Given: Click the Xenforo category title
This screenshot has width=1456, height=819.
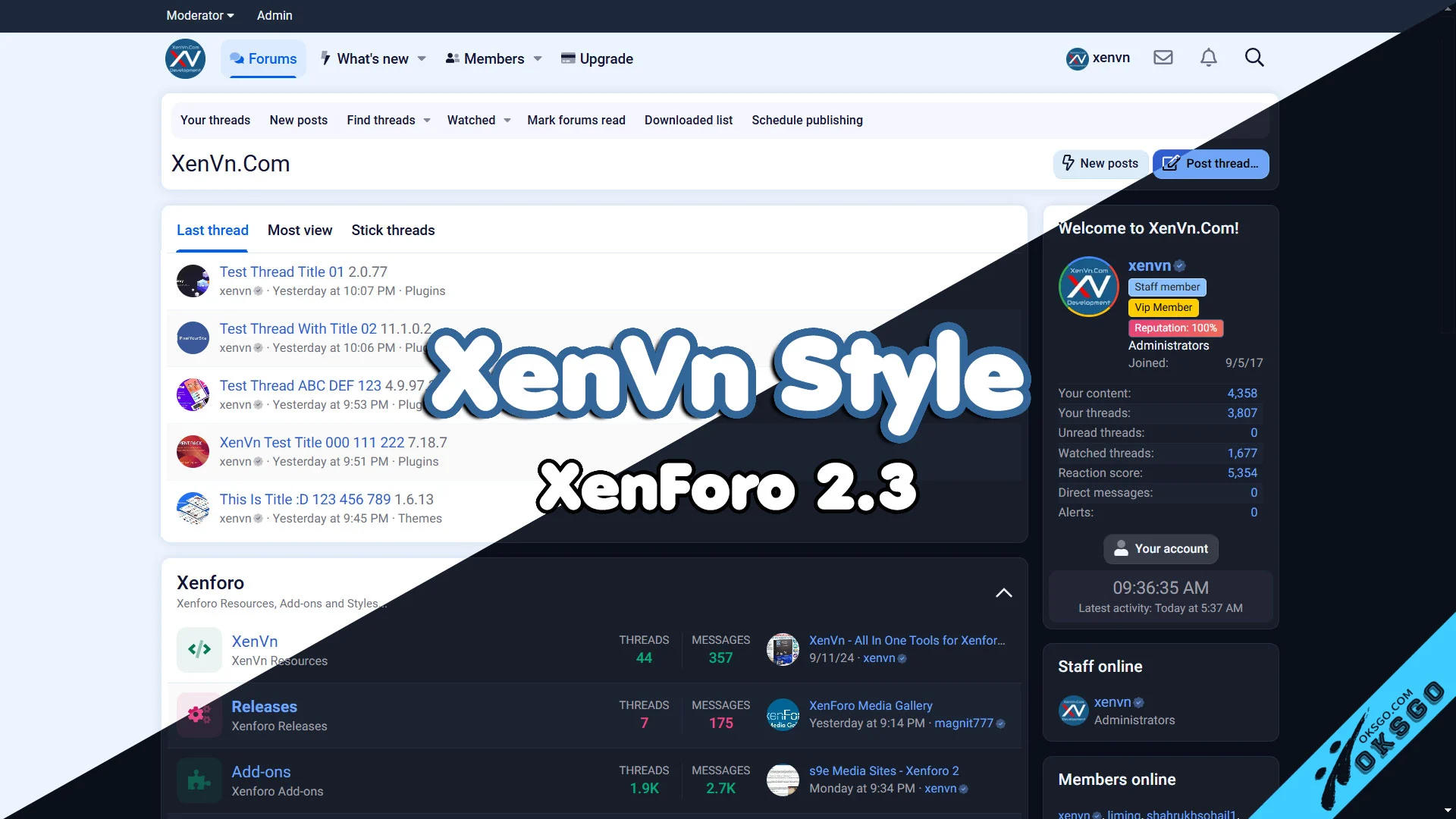Looking at the screenshot, I should point(210,582).
